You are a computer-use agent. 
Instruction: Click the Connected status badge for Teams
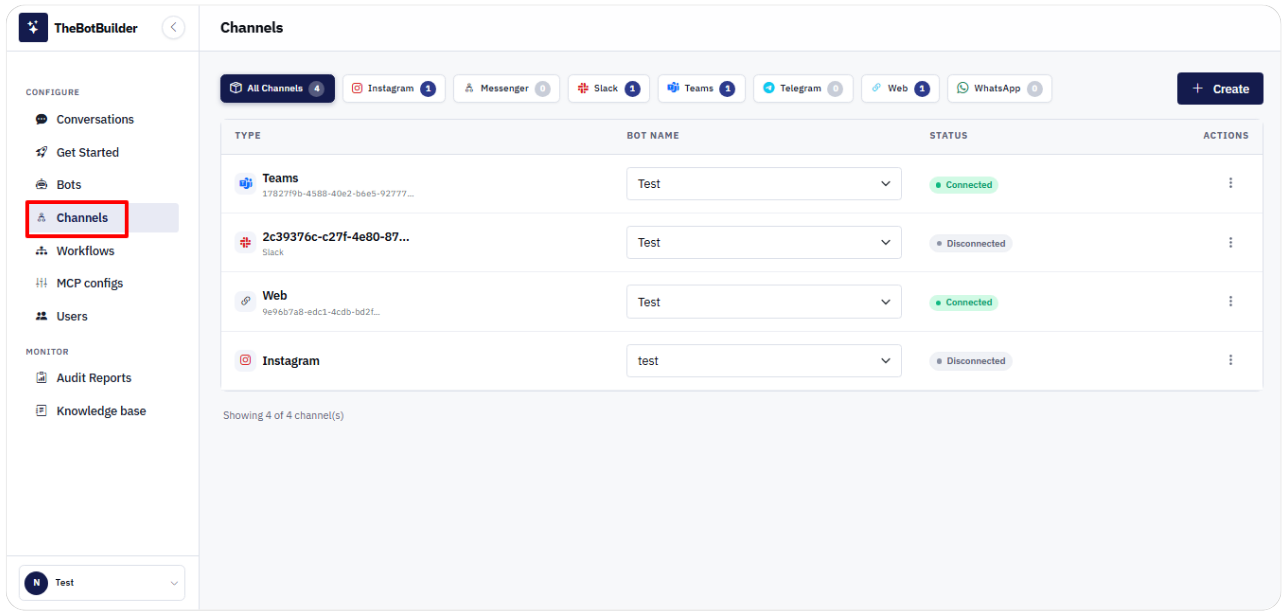964,185
